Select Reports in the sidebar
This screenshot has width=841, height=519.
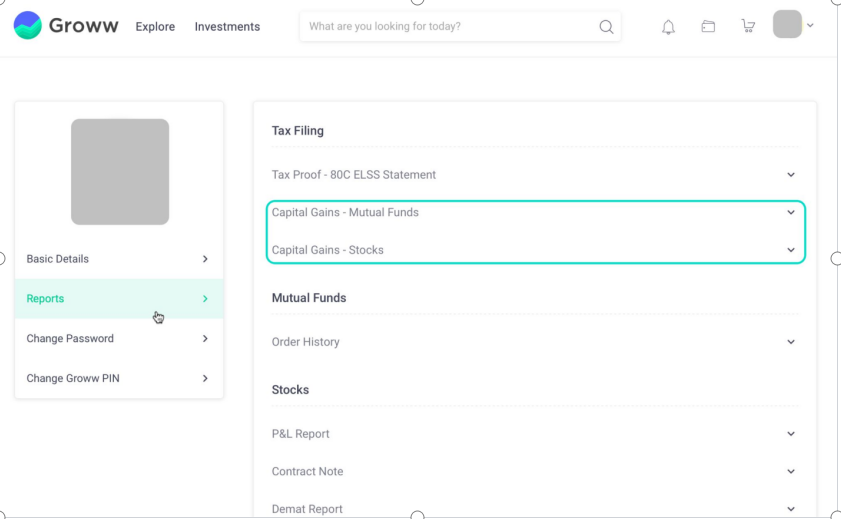[119, 299]
